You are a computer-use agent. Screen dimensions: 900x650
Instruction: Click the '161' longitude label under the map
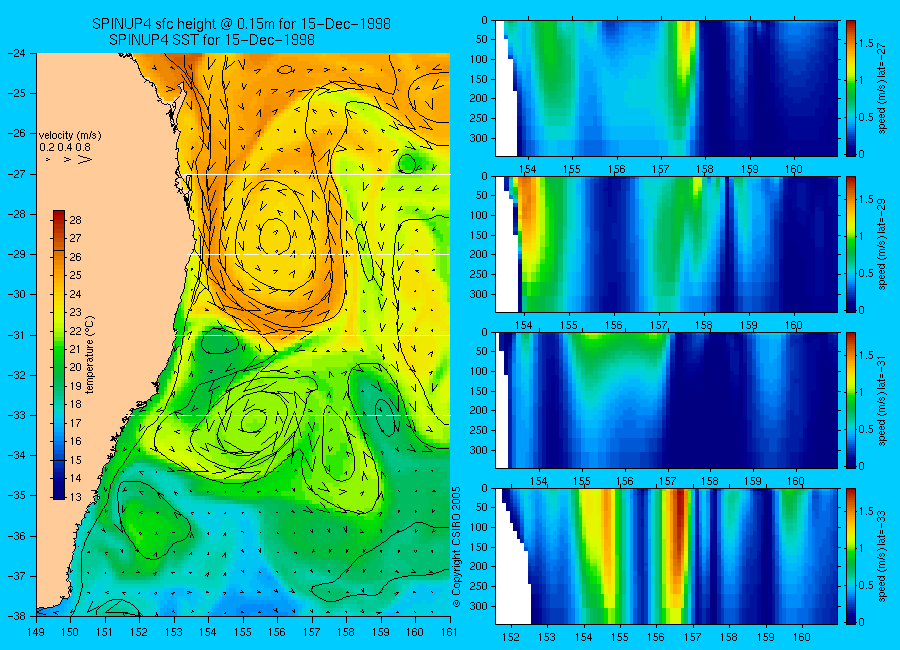point(449,632)
